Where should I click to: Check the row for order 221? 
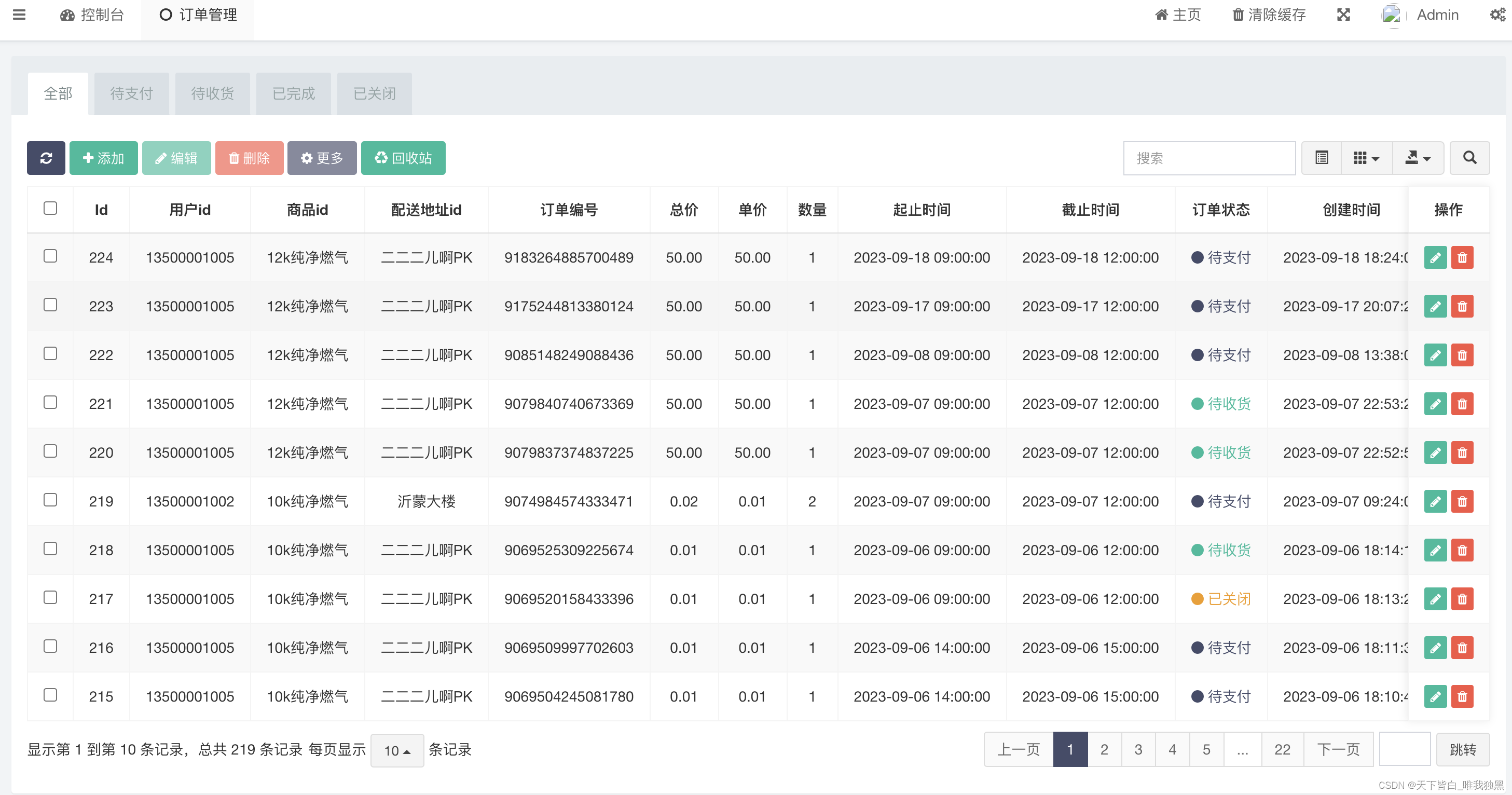[x=50, y=402]
